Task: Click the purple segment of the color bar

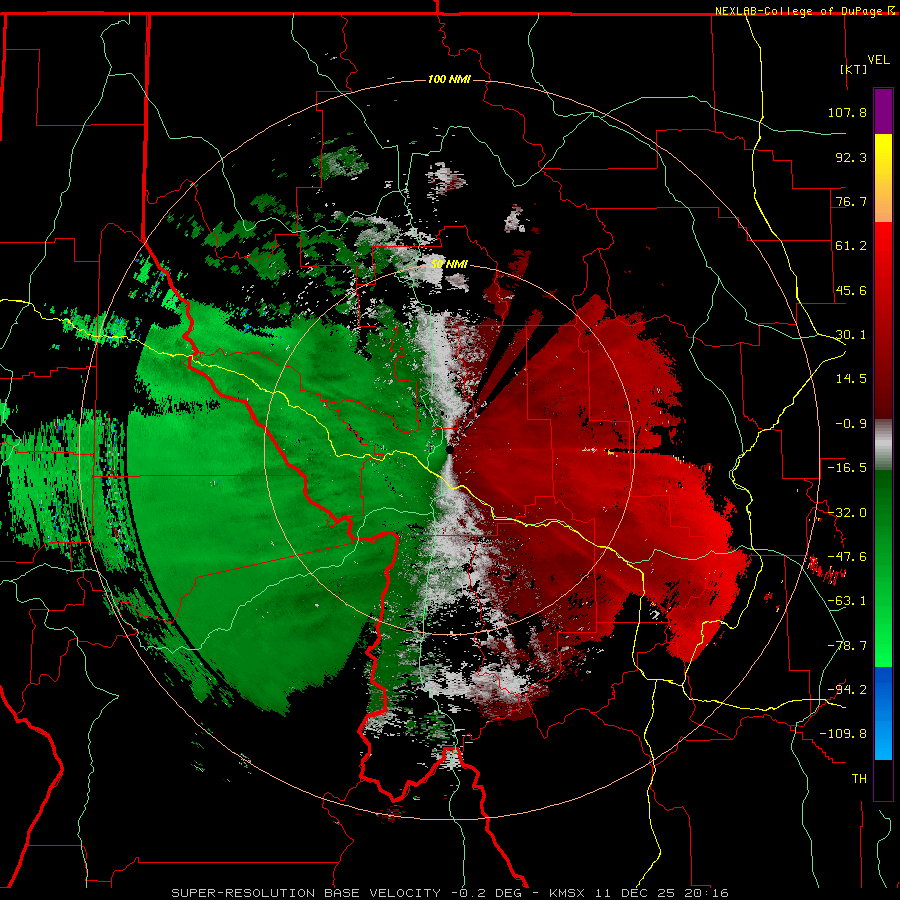Action: tap(883, 112)
